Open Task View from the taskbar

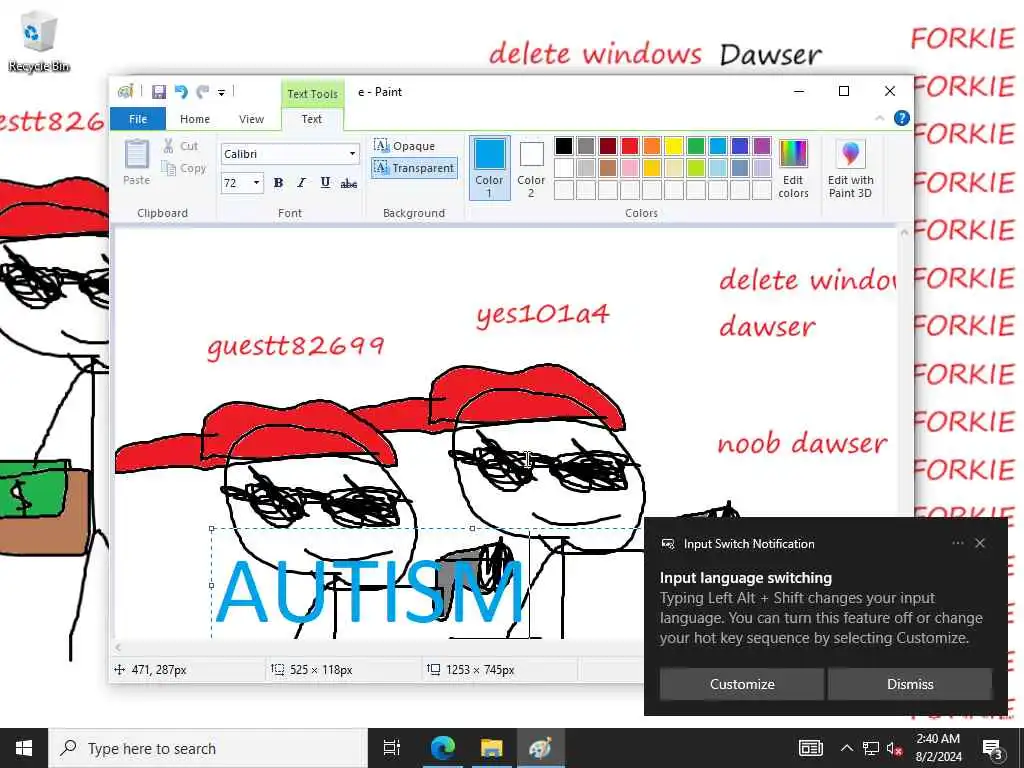392,748
